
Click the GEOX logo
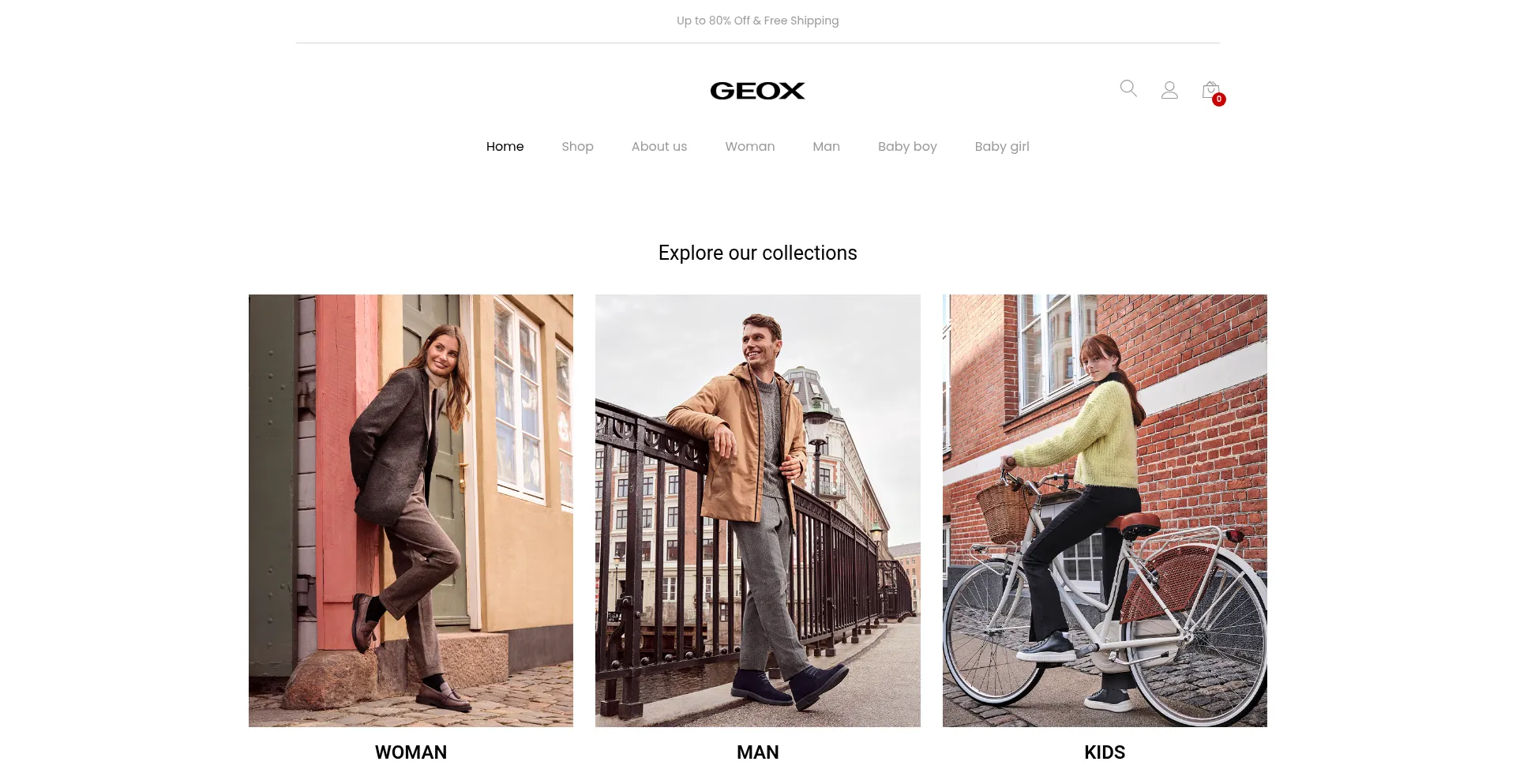757,91
